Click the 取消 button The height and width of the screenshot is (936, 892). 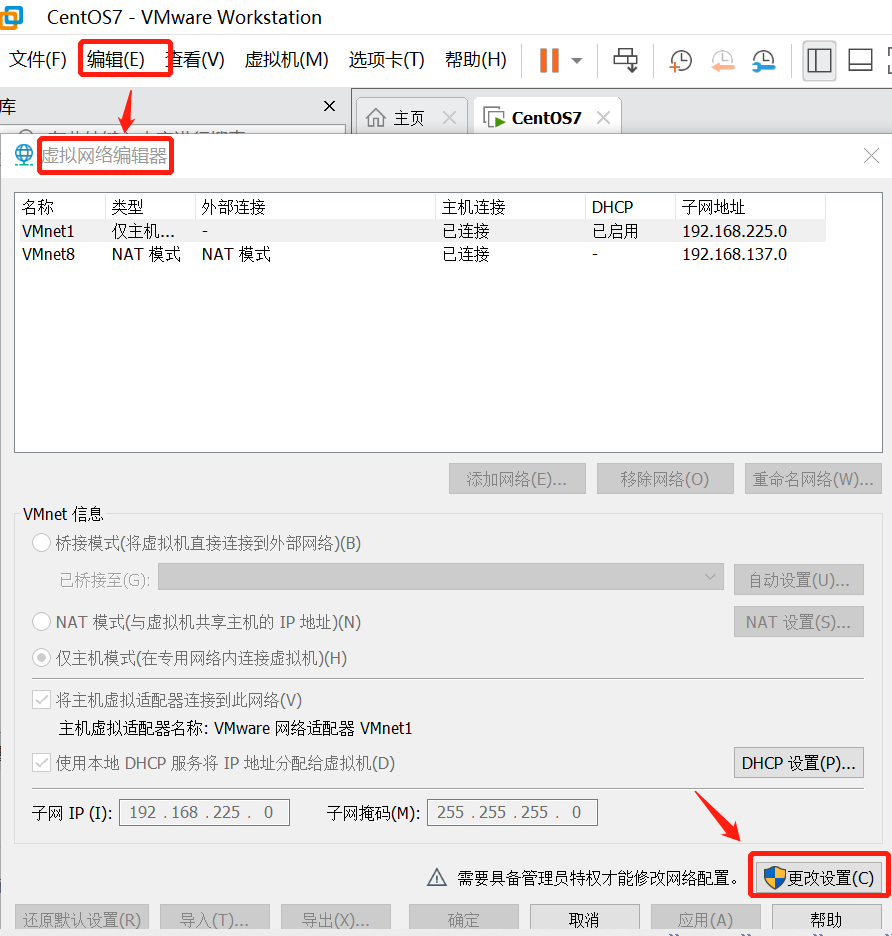pos(585,919)
